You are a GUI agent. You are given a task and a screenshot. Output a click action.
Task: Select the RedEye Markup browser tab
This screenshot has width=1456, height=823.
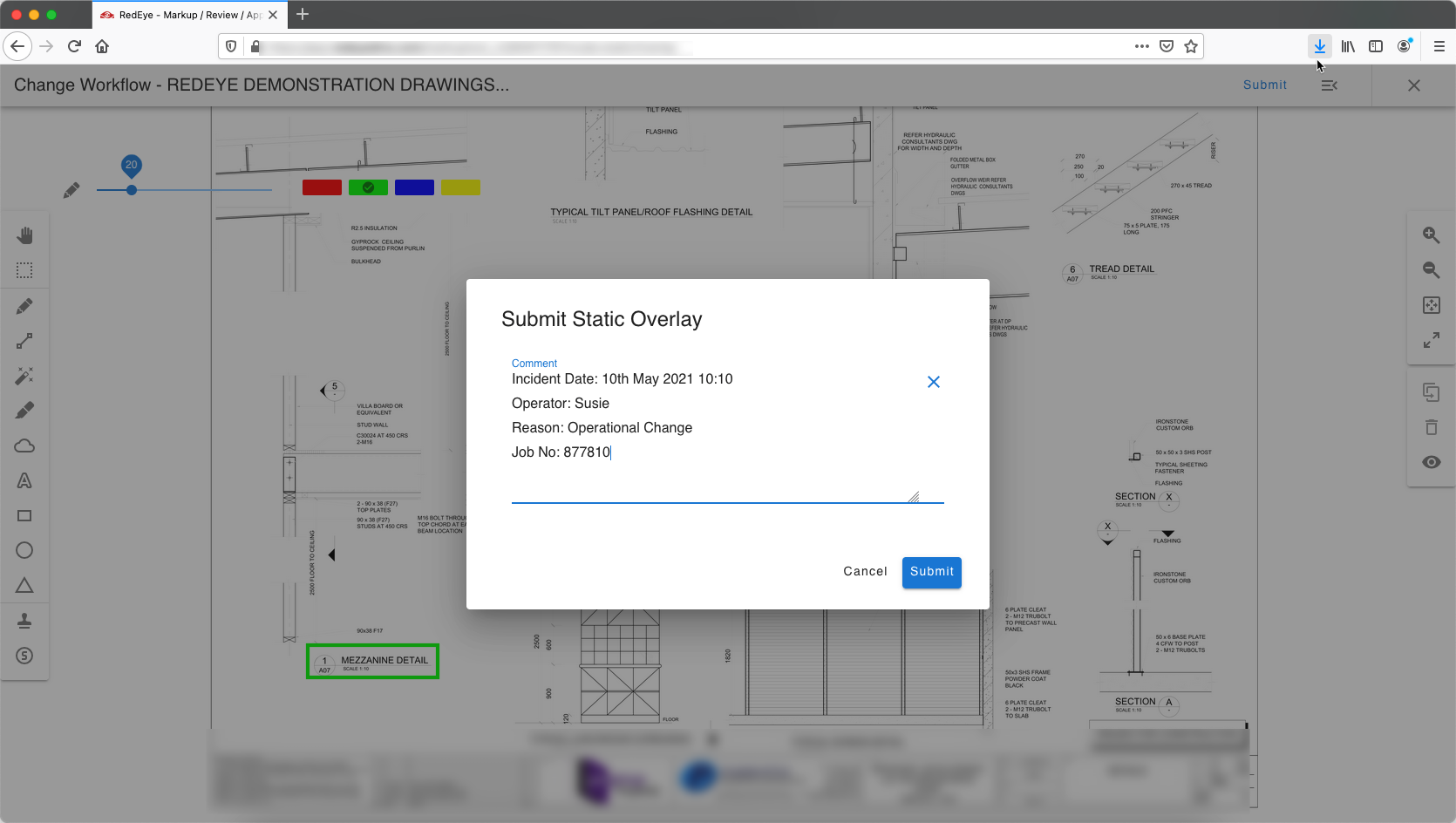tap(188, 15)
